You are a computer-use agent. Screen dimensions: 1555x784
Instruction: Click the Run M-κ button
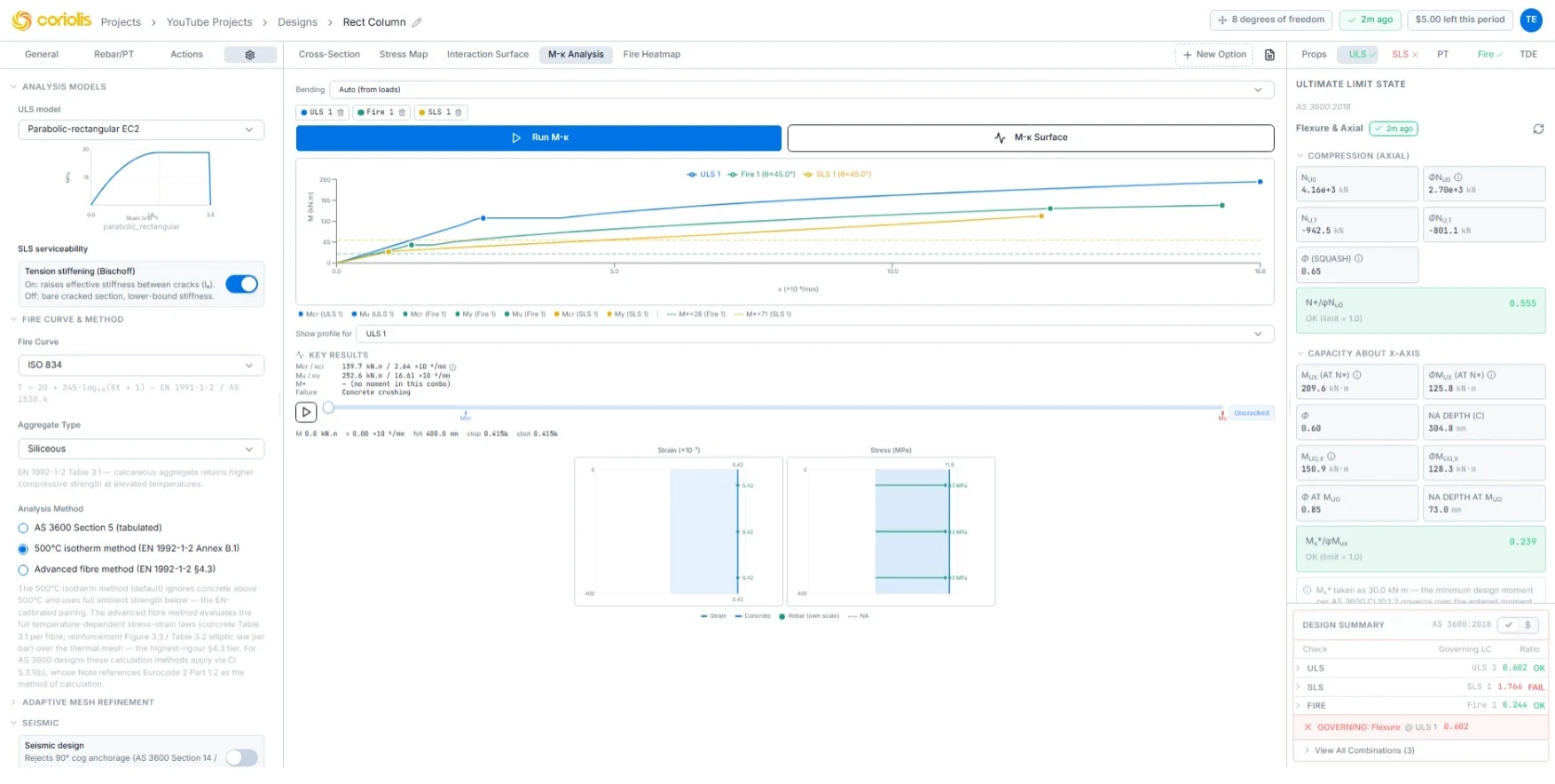tap(538, 138)
